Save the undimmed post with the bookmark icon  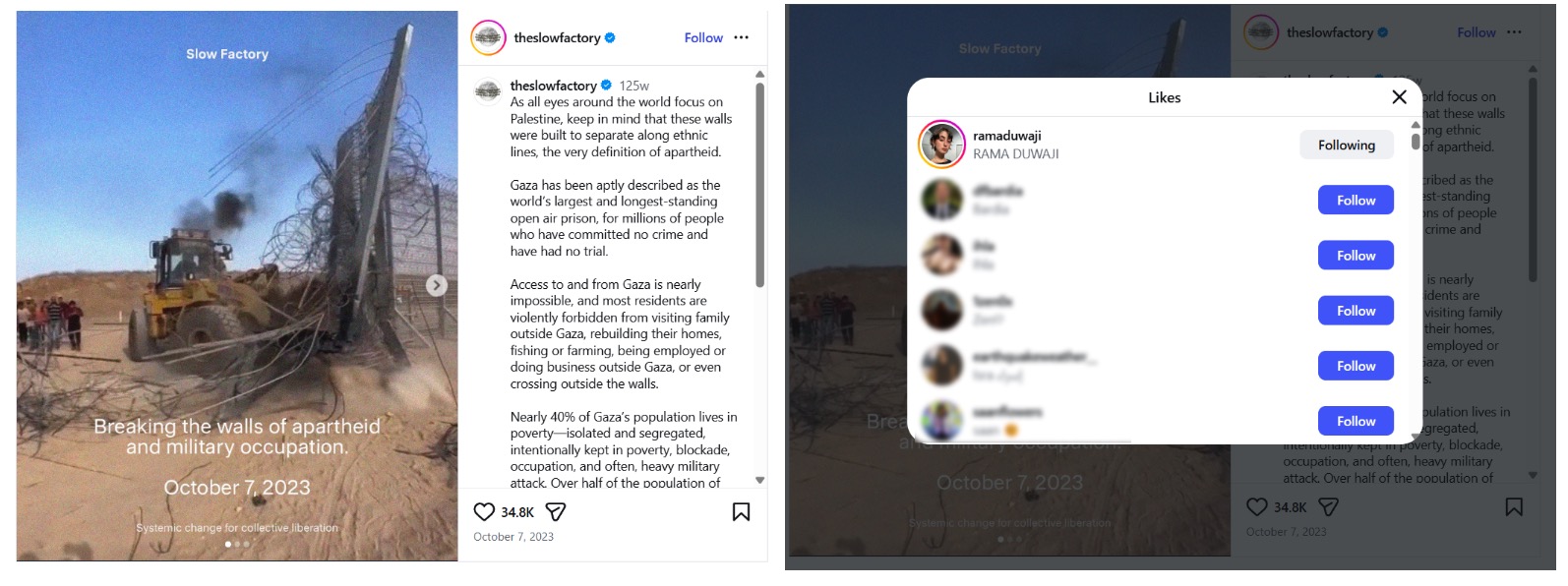click(x=741, y=512)
